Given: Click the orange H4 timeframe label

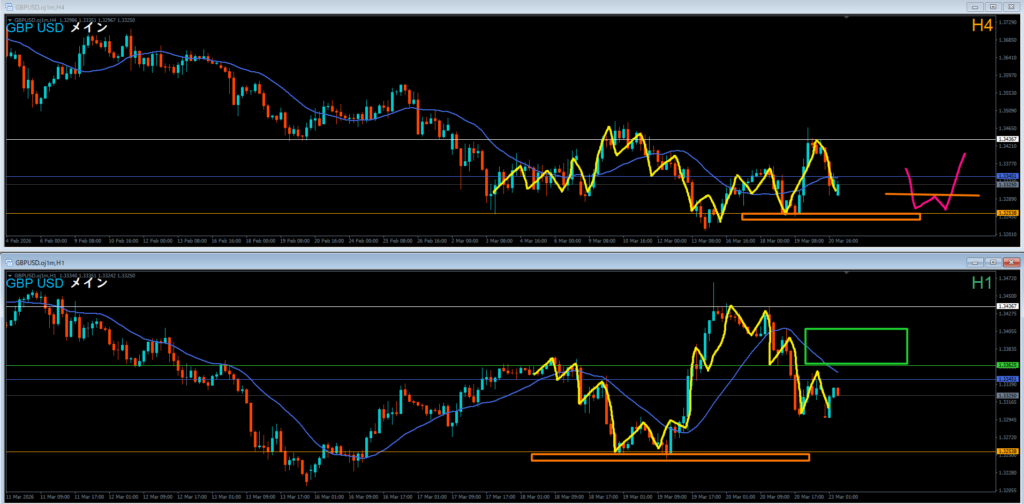Looking at the screenshot, I should click(983, 25).
